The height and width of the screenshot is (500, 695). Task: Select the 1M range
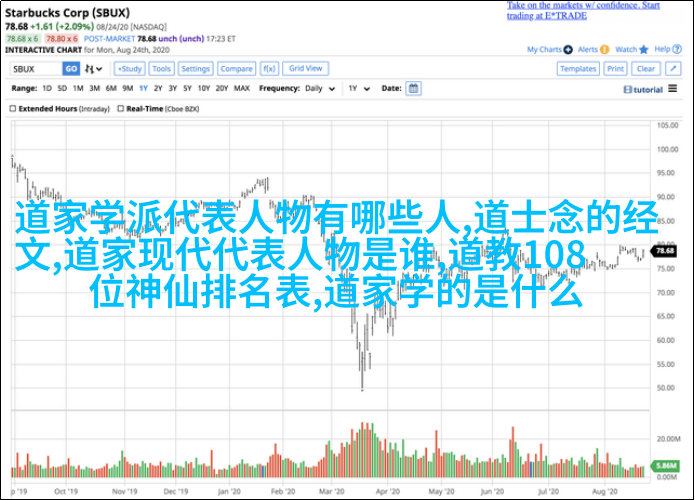78,88
